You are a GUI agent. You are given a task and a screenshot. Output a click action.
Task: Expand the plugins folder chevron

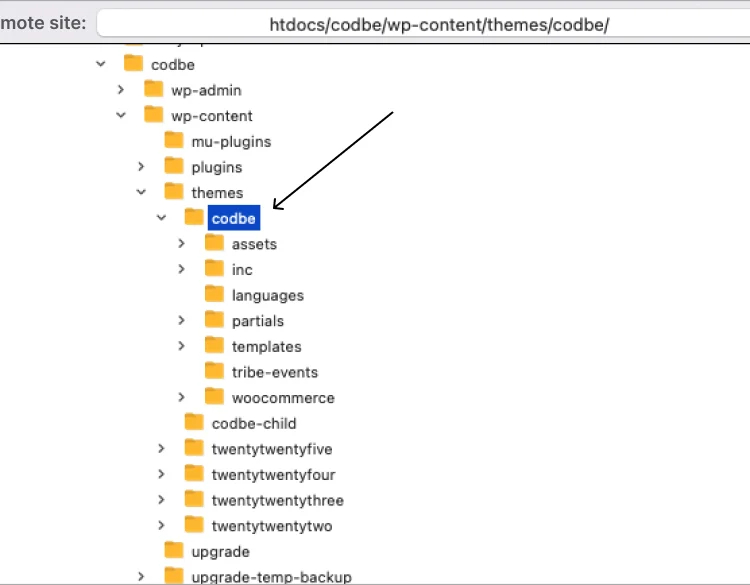click(141, 166)
